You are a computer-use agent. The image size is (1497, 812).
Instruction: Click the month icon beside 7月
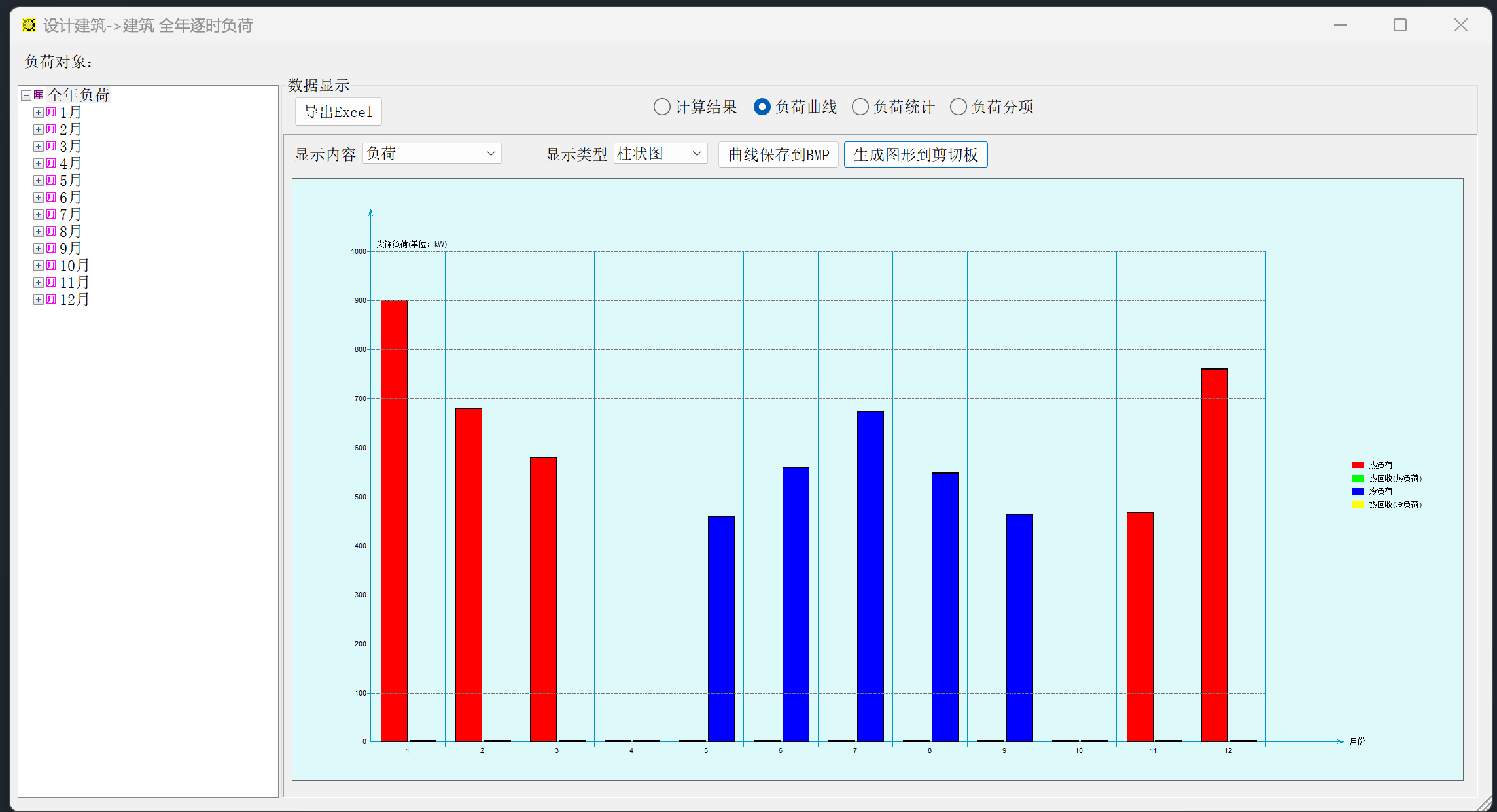click(x=51, y=215)
